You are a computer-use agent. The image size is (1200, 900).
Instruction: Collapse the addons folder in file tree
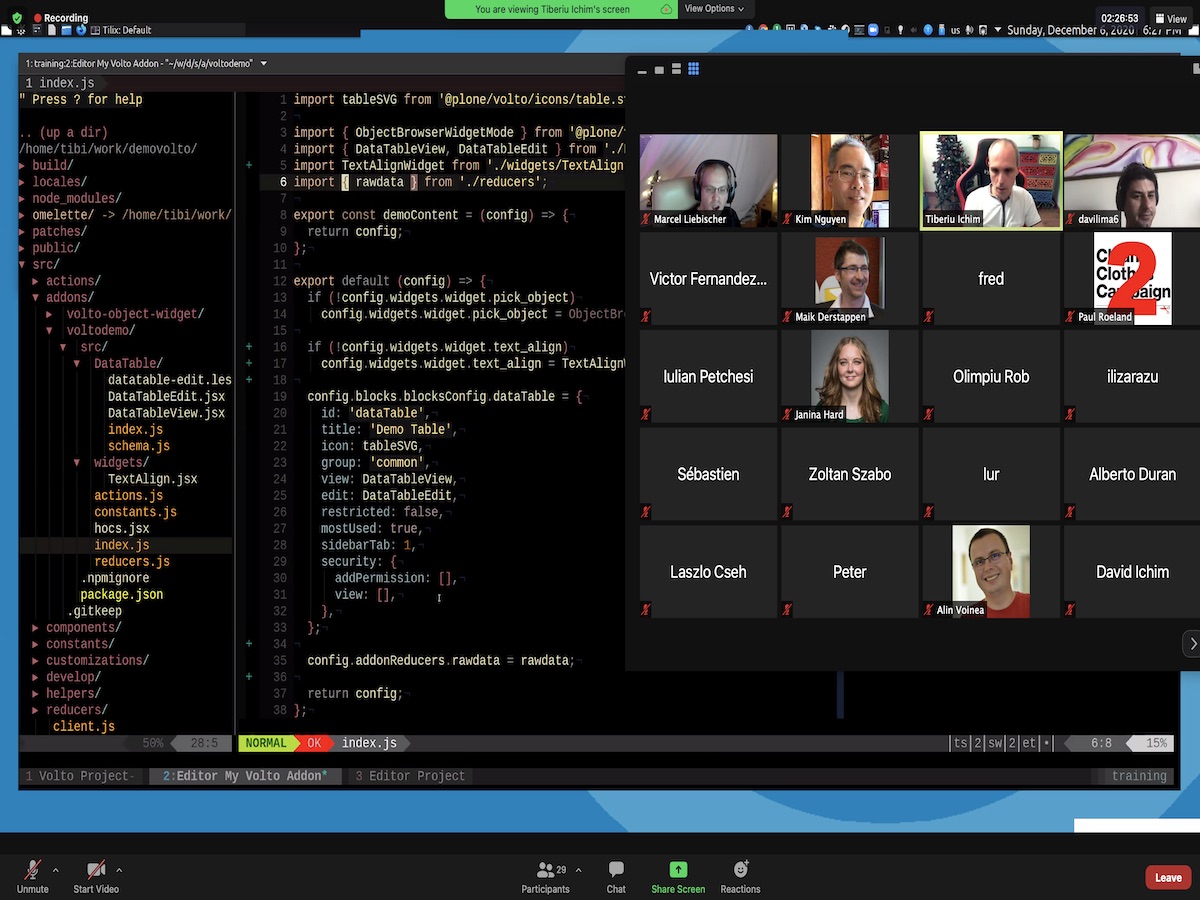(37, 298)
